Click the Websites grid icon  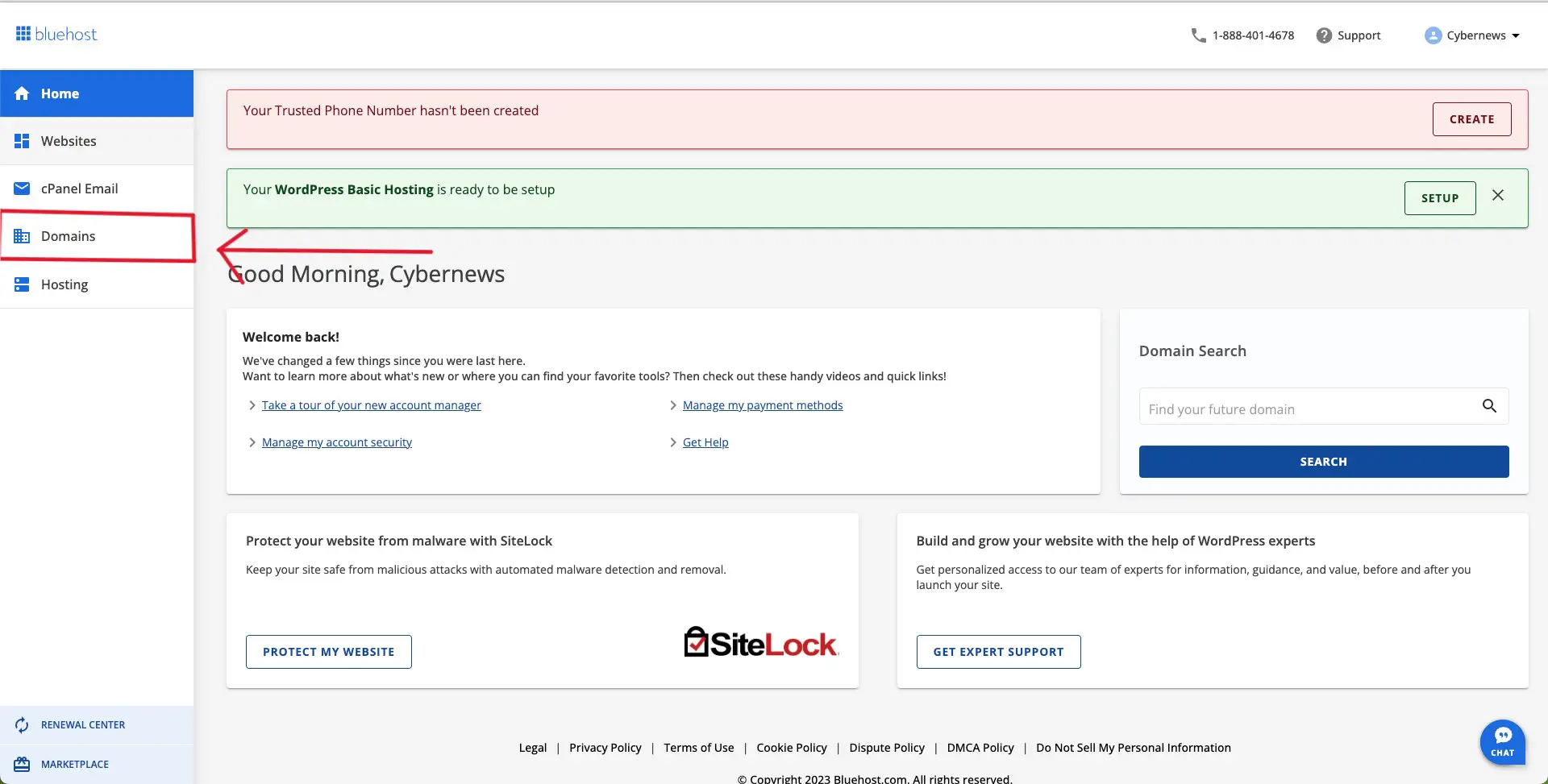22,141
